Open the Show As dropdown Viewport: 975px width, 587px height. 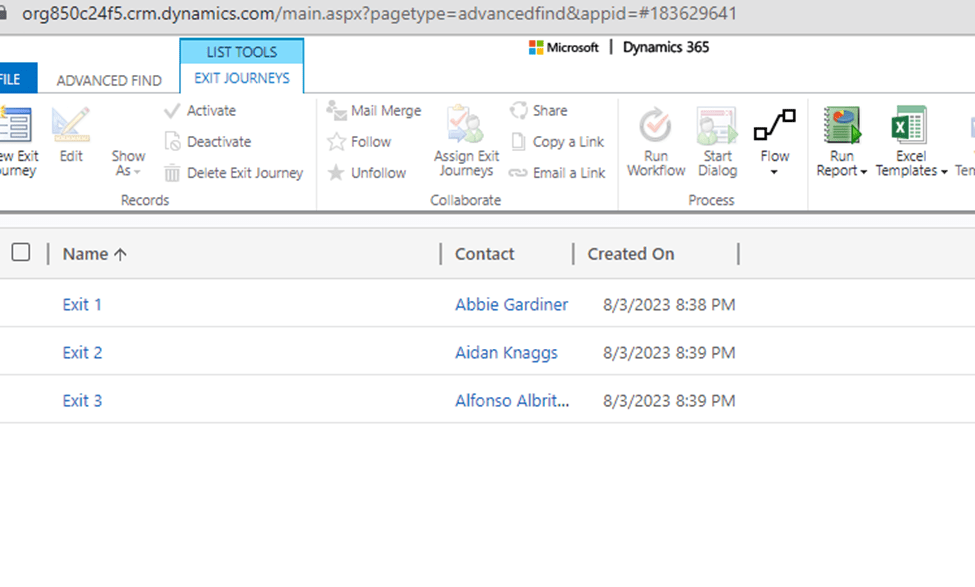coord(128,171)
